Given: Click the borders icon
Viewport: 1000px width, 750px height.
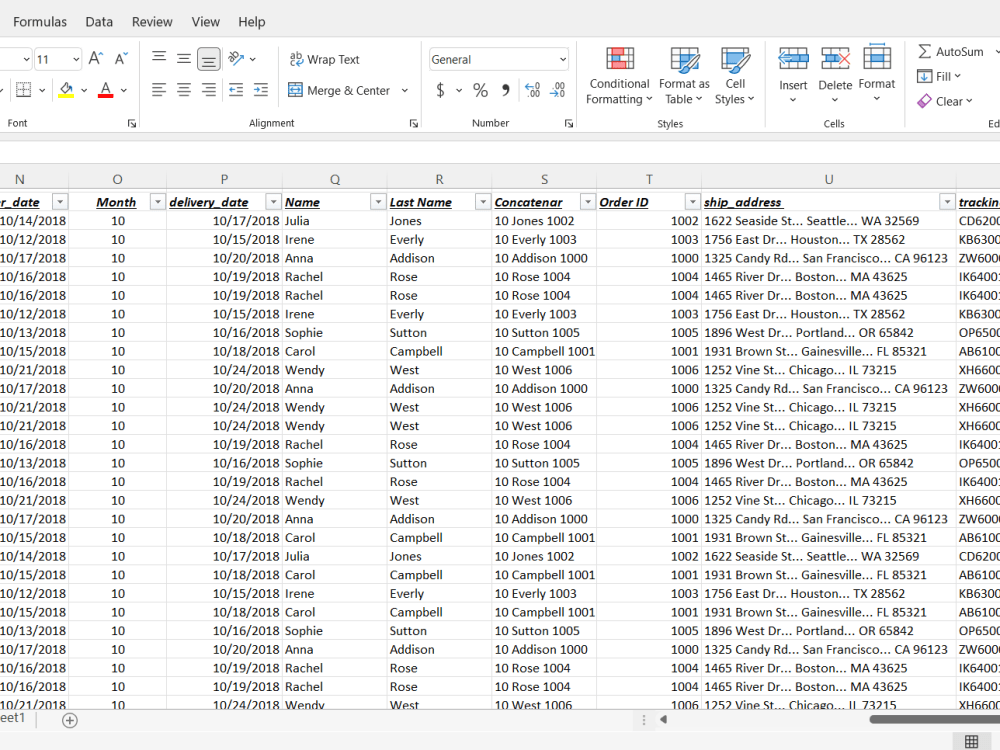Looking at the screenshot, I should click(x=24, y=90).
